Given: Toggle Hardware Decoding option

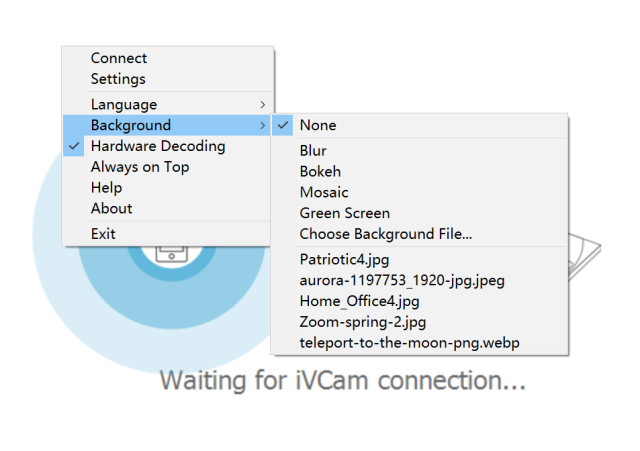Looking at the screenshot, I should pos(167,146).
